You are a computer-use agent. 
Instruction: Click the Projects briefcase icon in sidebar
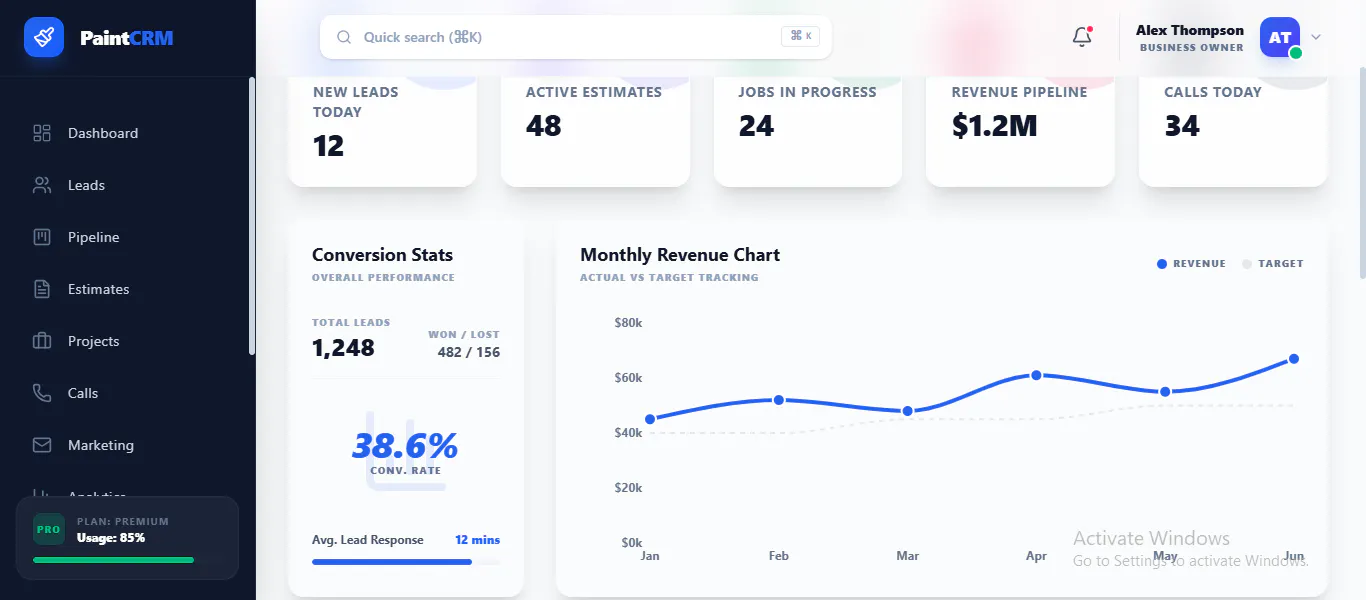(x=42, y=341)
